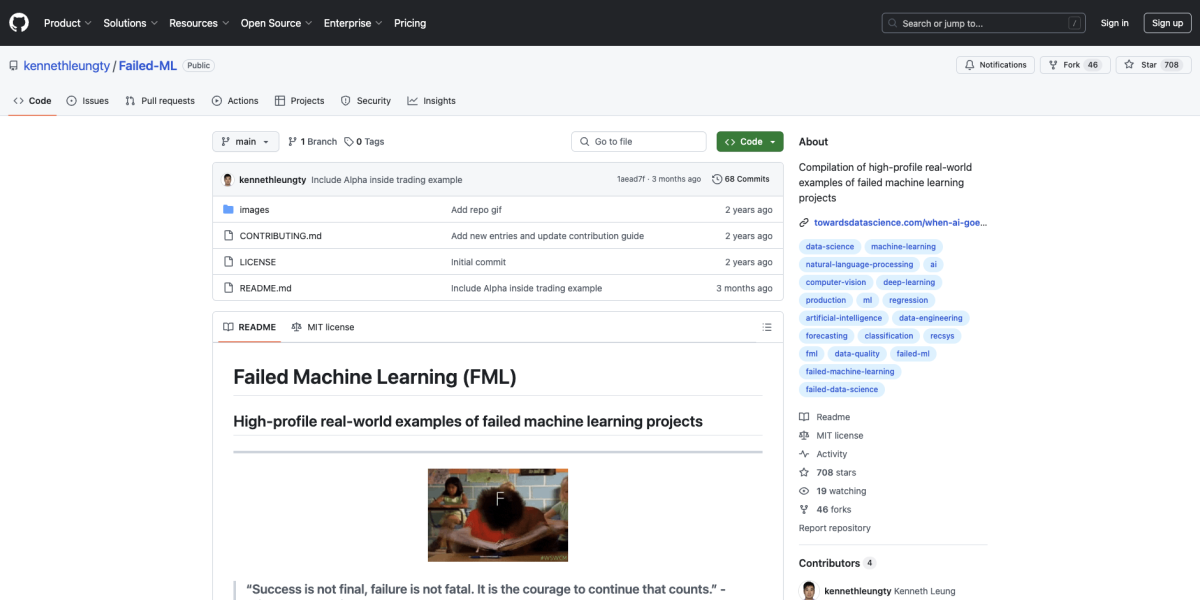Click the Notifications bell button
Screen dimensions: 1200x600
(x=995, y=65)
